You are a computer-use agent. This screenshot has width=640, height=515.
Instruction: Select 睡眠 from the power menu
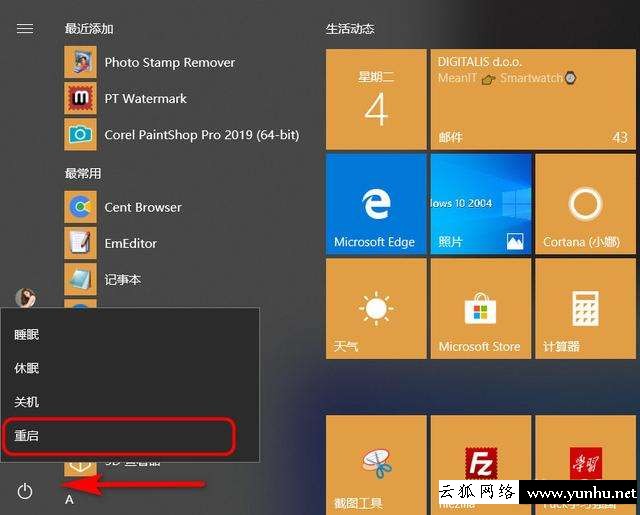pos(130,335)
